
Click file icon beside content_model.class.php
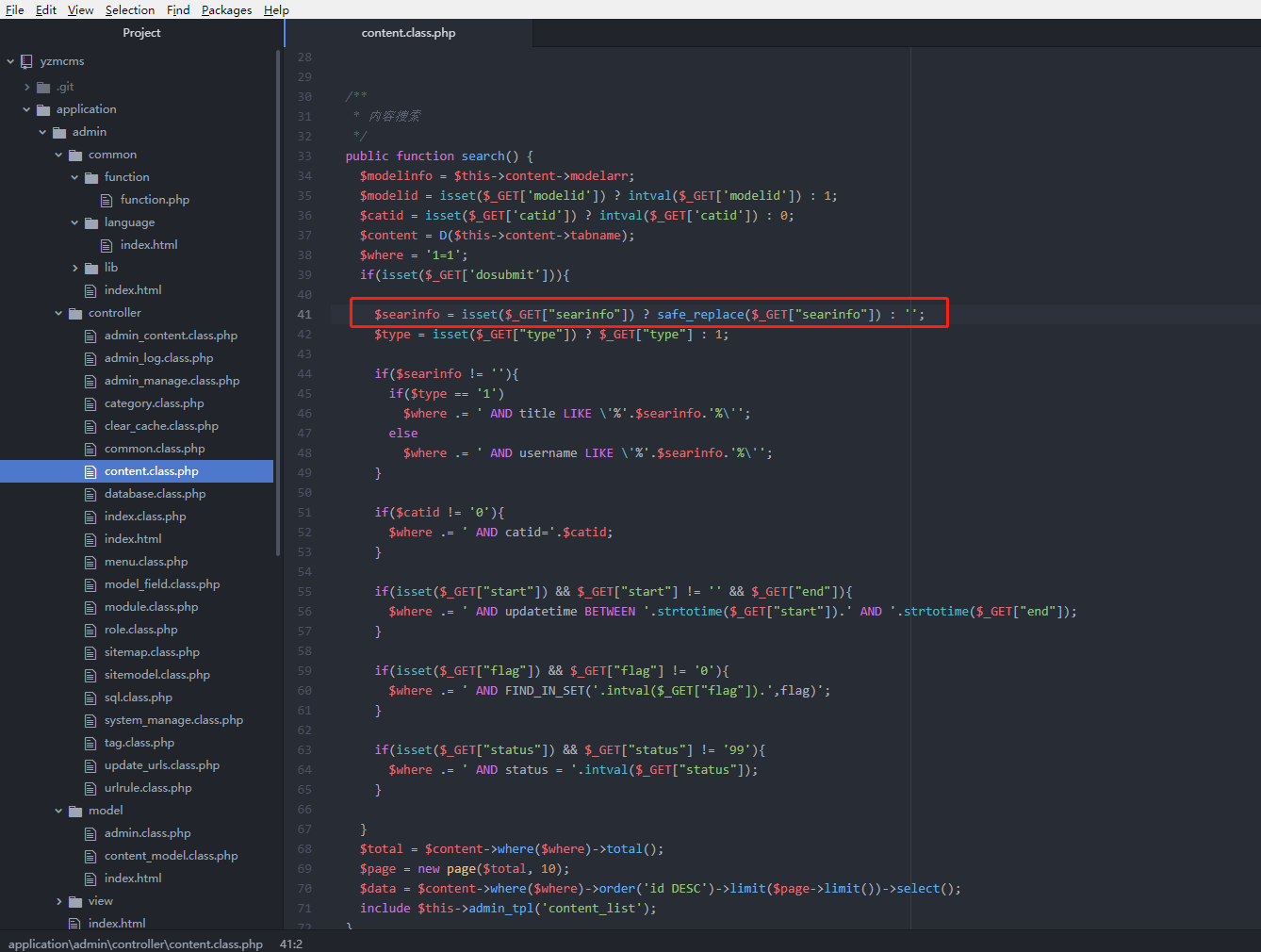(90, 856)
